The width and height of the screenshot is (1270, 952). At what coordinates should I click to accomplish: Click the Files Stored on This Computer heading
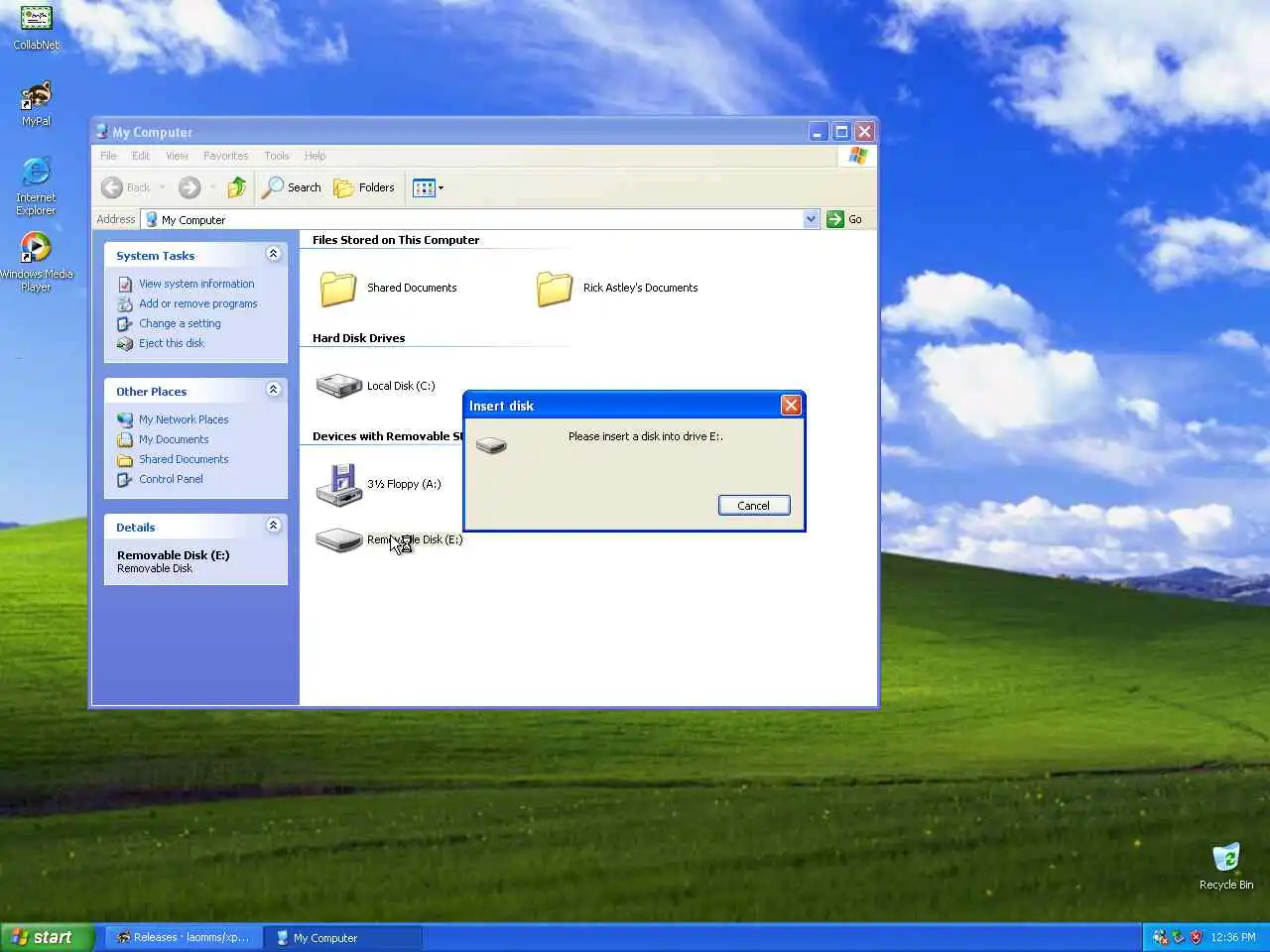click(x=396, y=240)
